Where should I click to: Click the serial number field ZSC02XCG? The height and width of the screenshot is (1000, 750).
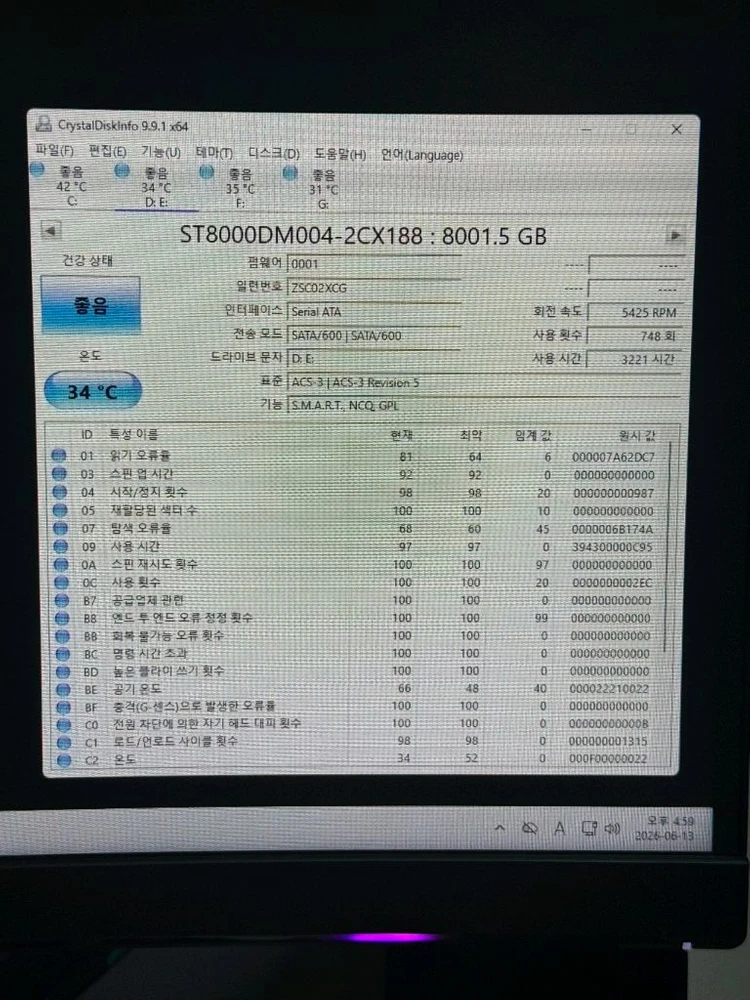(374, 288)
